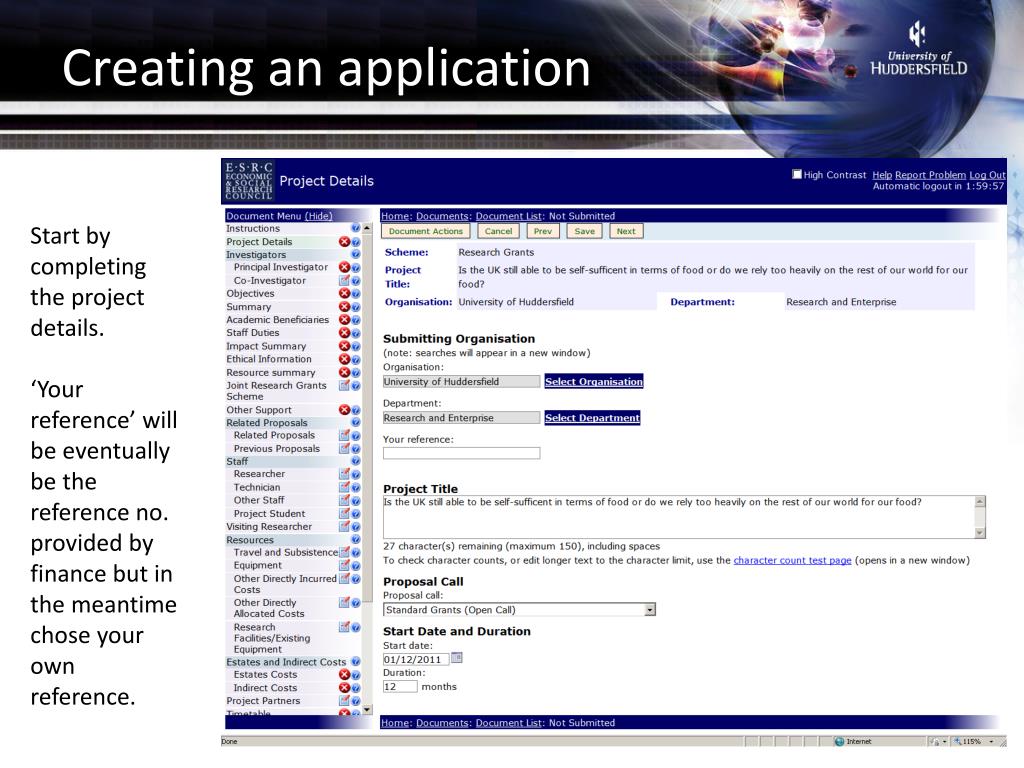The width and height of the screenshot is (1024, 768).
Task: Click the Your reference input field
Action: [x=461, y=453]
